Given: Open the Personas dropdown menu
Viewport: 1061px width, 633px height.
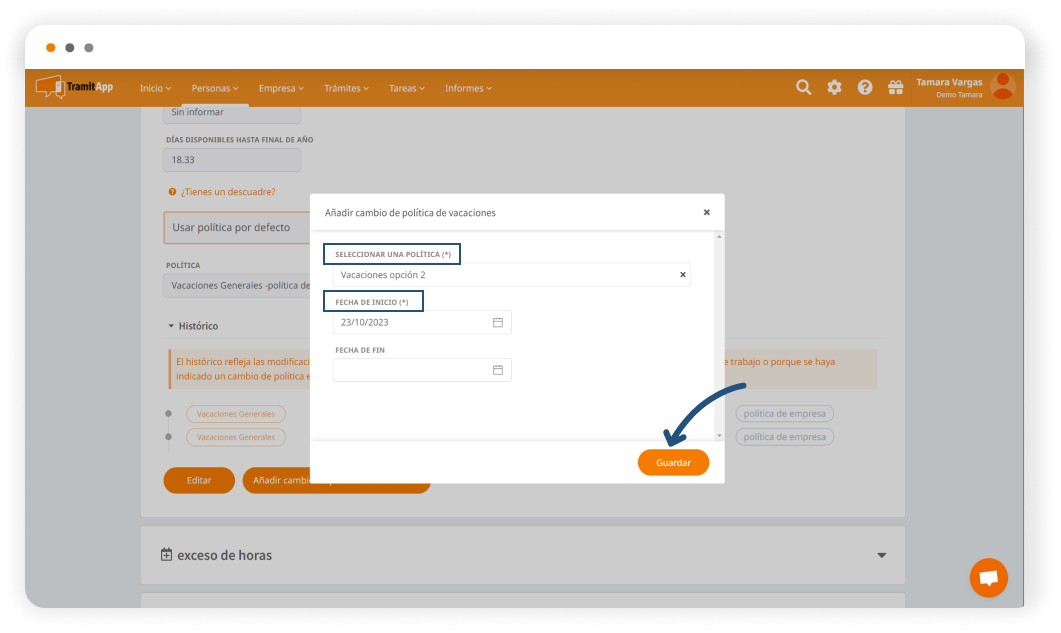Looking at the screenshot, I should click(x=216, y=88).
